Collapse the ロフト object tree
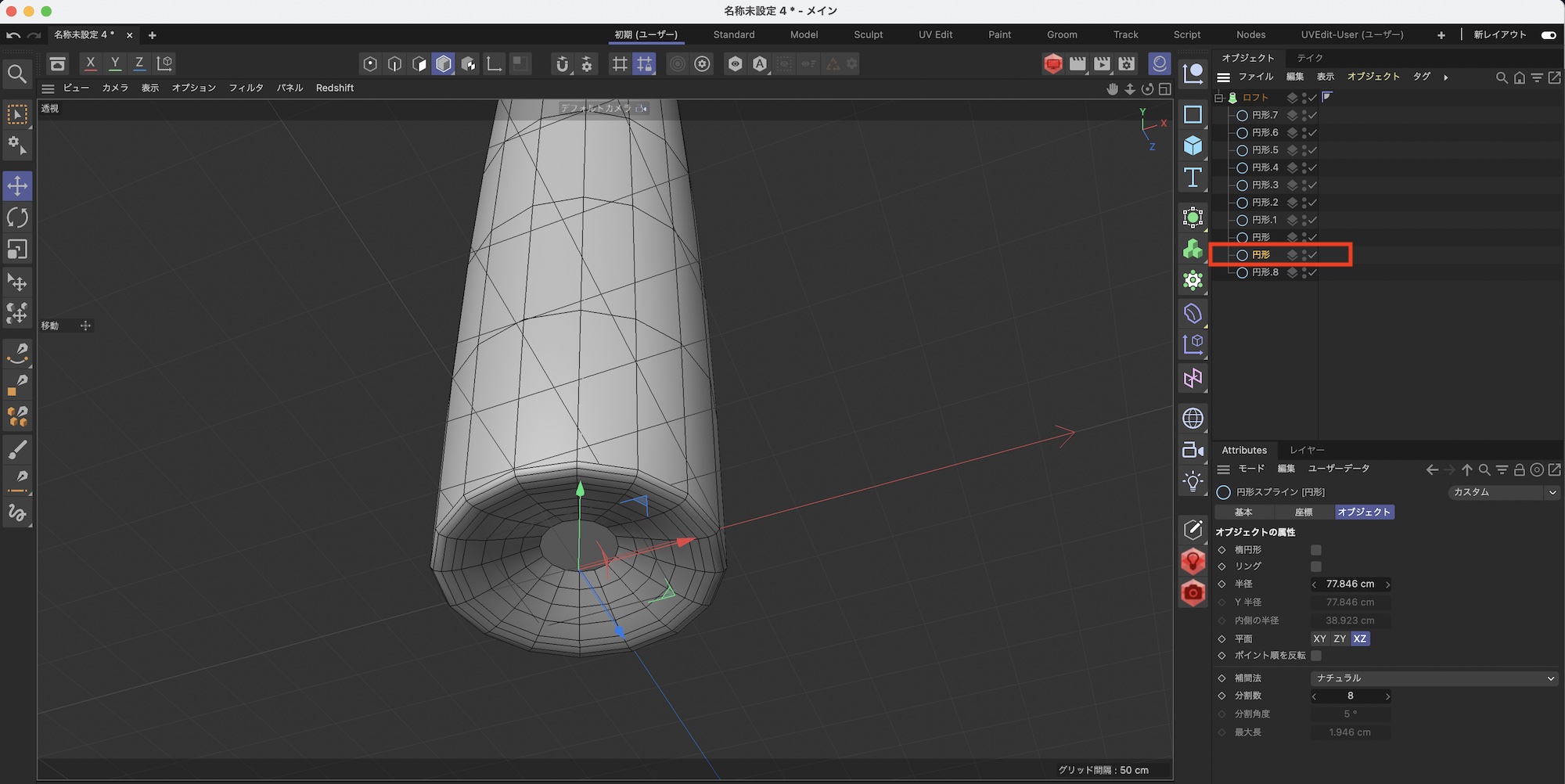This screenshot has width=1565, height=784. [x=1218, y=98]
